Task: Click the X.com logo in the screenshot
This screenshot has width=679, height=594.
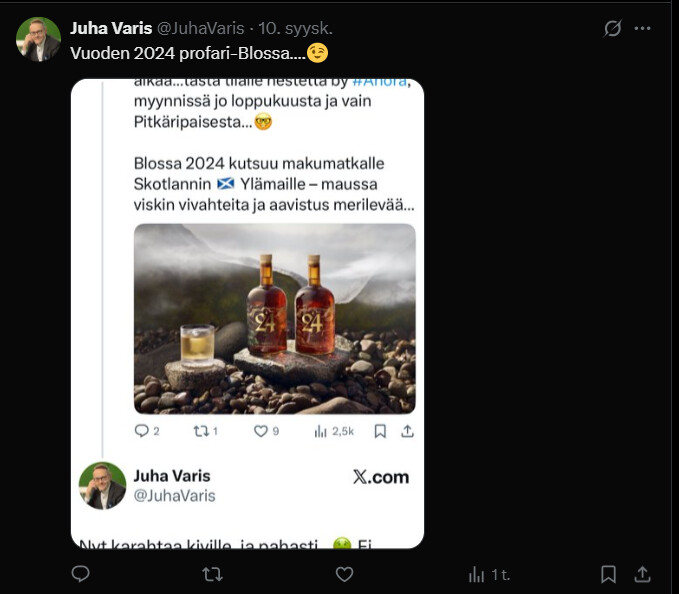Action: (380, 477)
